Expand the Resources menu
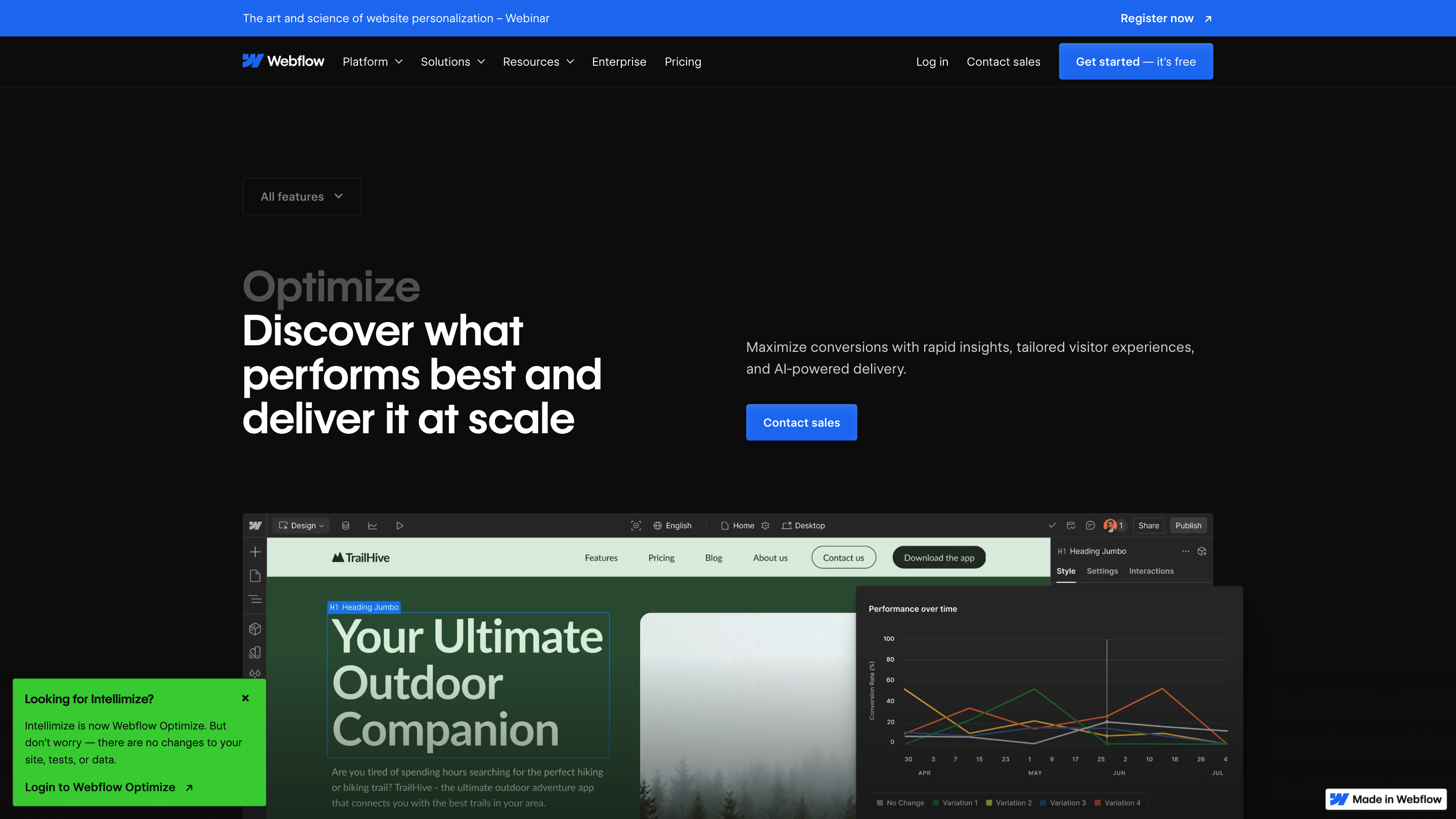This screenshot has width=1456, height=819. point(538,62)
